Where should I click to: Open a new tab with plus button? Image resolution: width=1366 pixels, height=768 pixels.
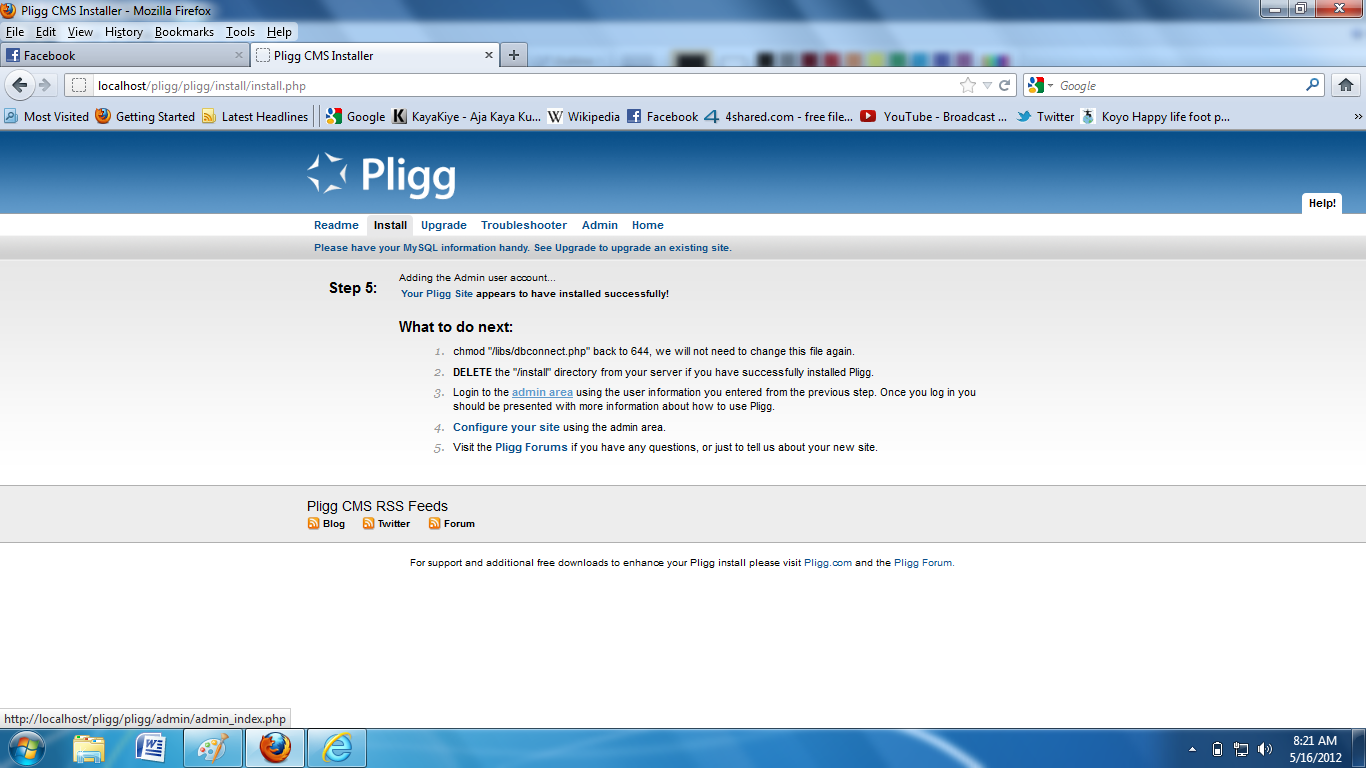tap(514, 55)
